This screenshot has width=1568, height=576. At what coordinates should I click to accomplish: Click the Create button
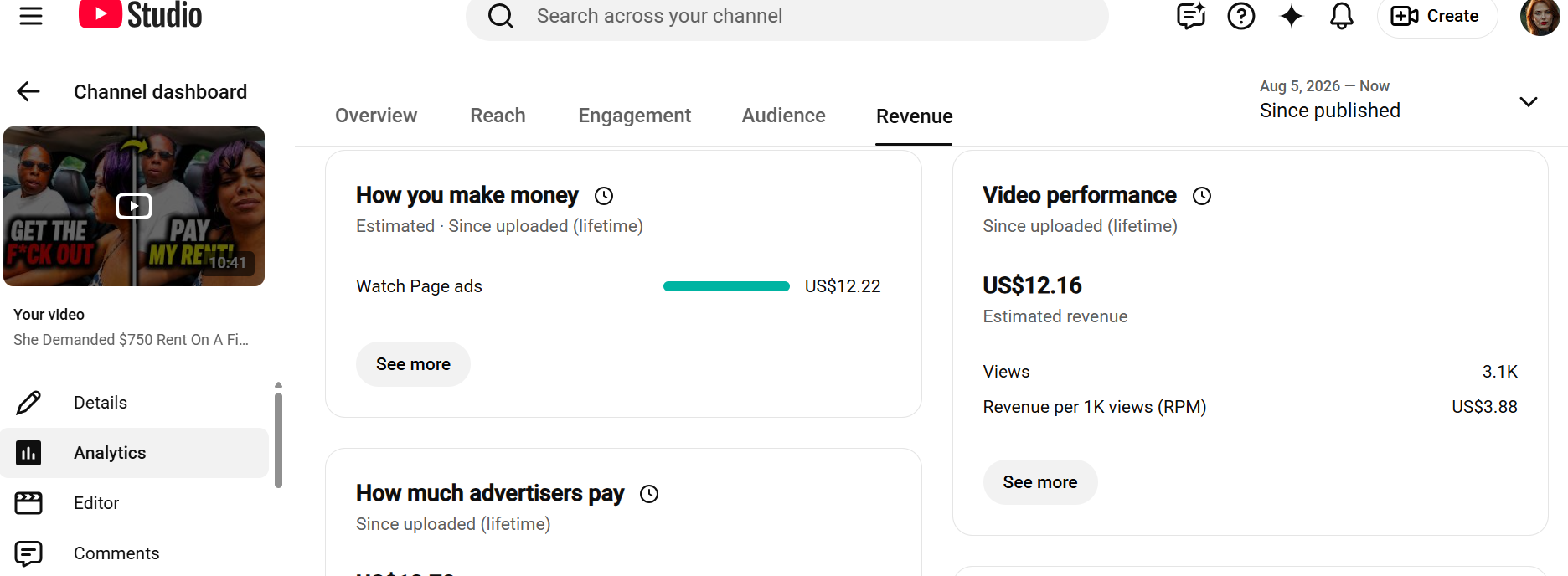pyautogui.click(x=1437, y=16)
